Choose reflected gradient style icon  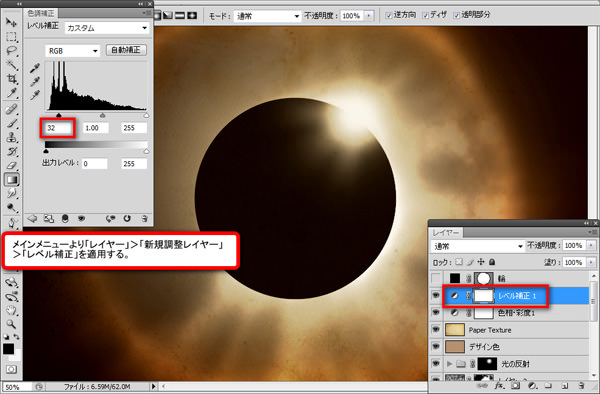click(x=180, y=15)
